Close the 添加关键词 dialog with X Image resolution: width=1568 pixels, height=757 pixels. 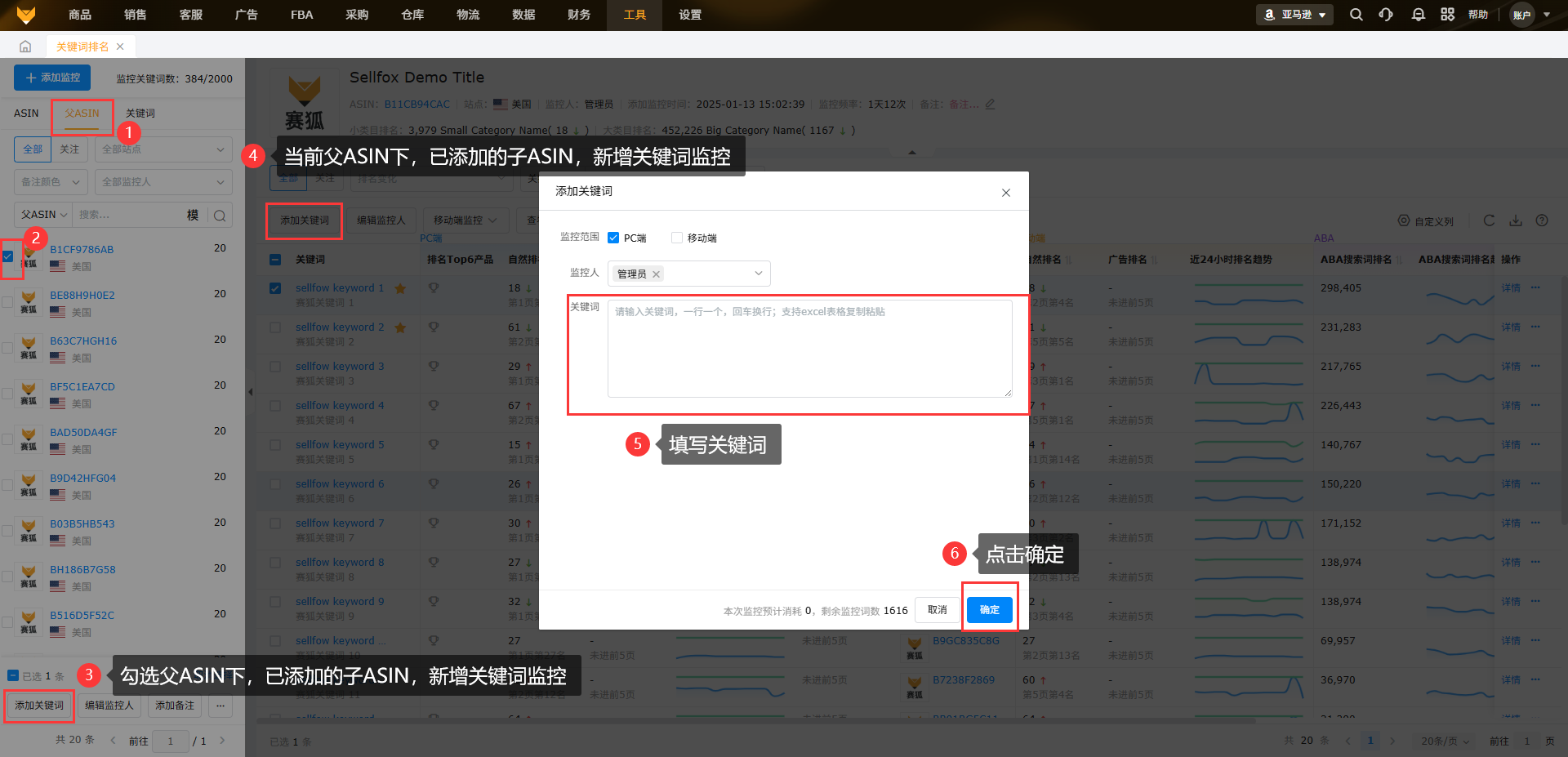click(1006, 193)
